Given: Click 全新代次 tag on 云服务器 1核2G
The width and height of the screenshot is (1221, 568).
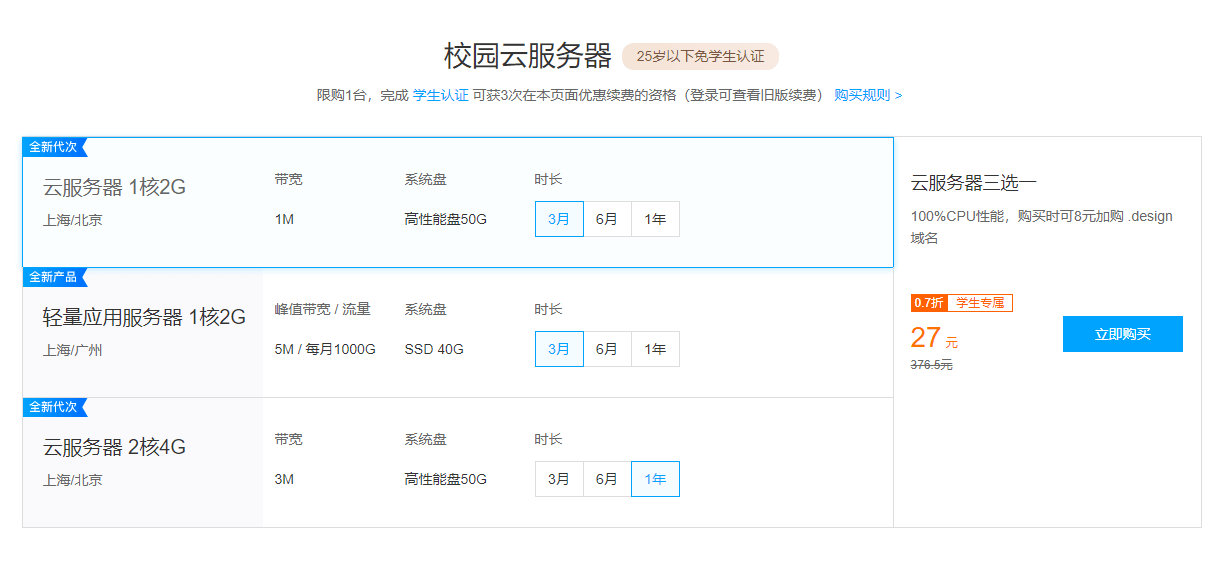Looking at the screenshot, I should 54,147.
